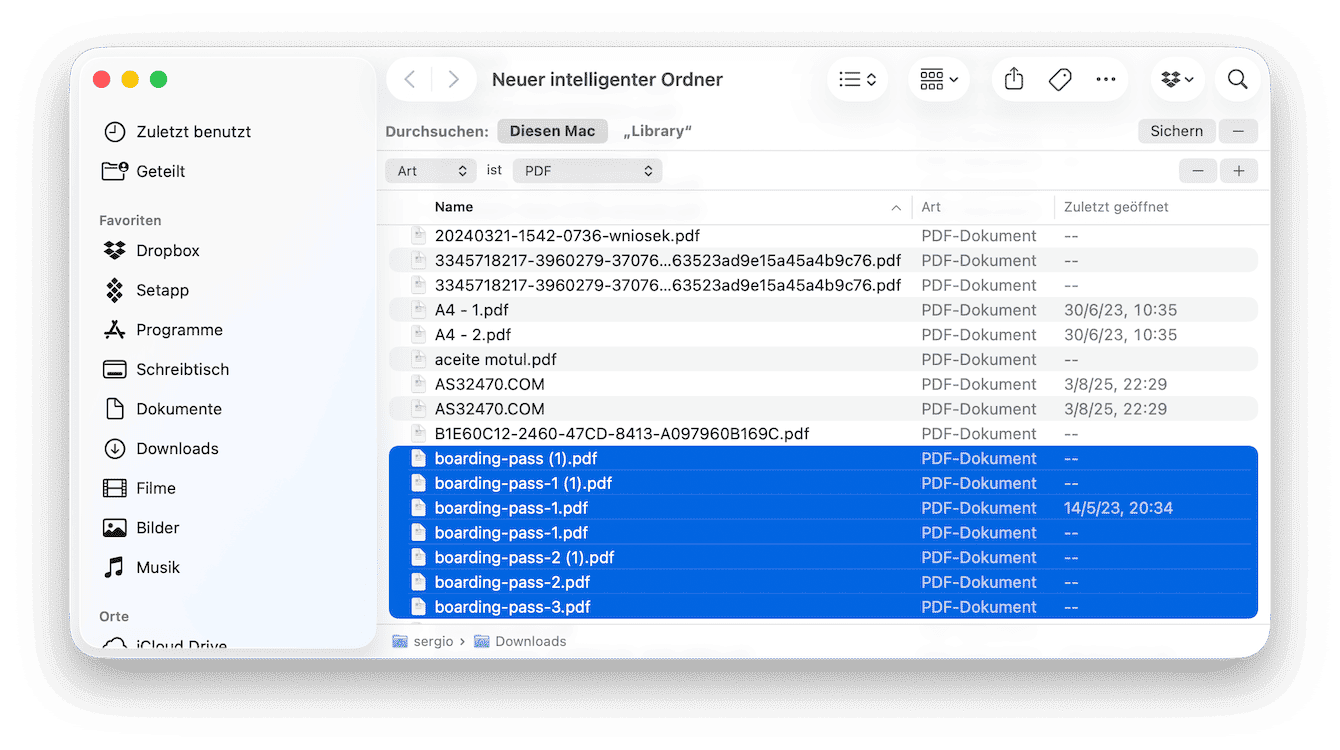This screenshot has height=750, width=1340.
Task: Click the Sichern button
Action: click(1176, 131)
